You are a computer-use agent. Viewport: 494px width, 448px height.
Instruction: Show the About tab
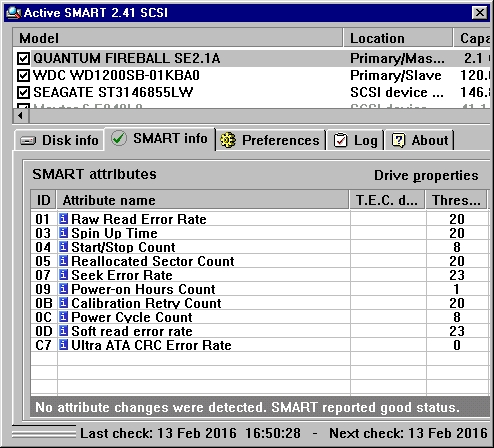coord(419,140)
